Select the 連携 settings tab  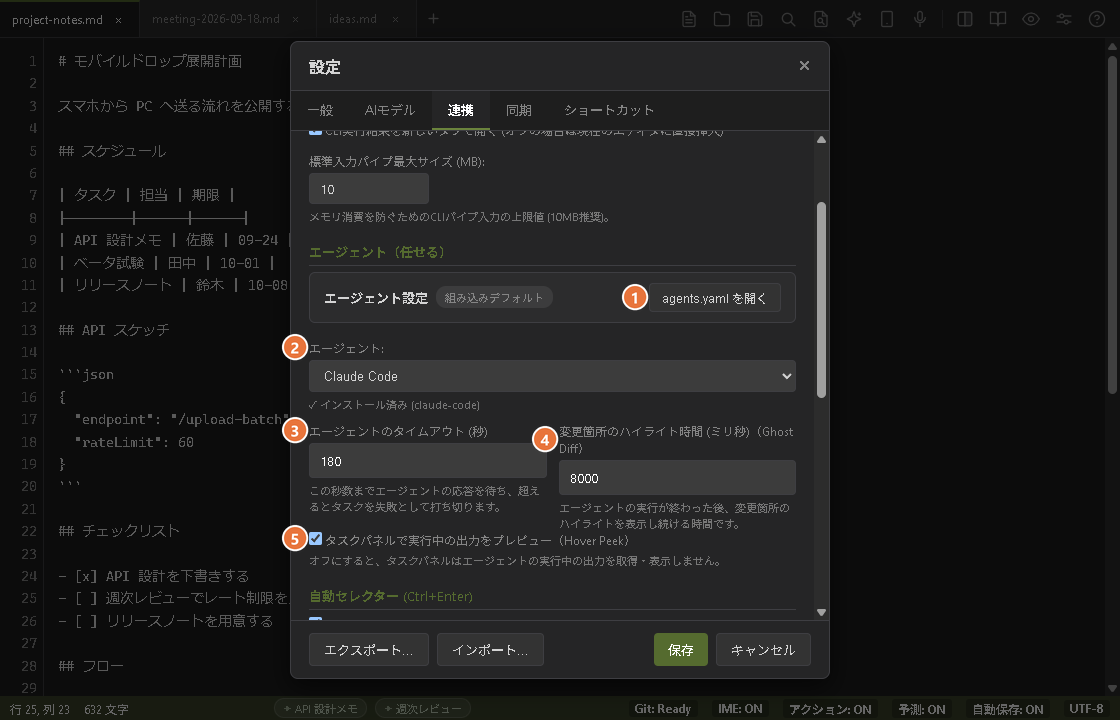461,110
